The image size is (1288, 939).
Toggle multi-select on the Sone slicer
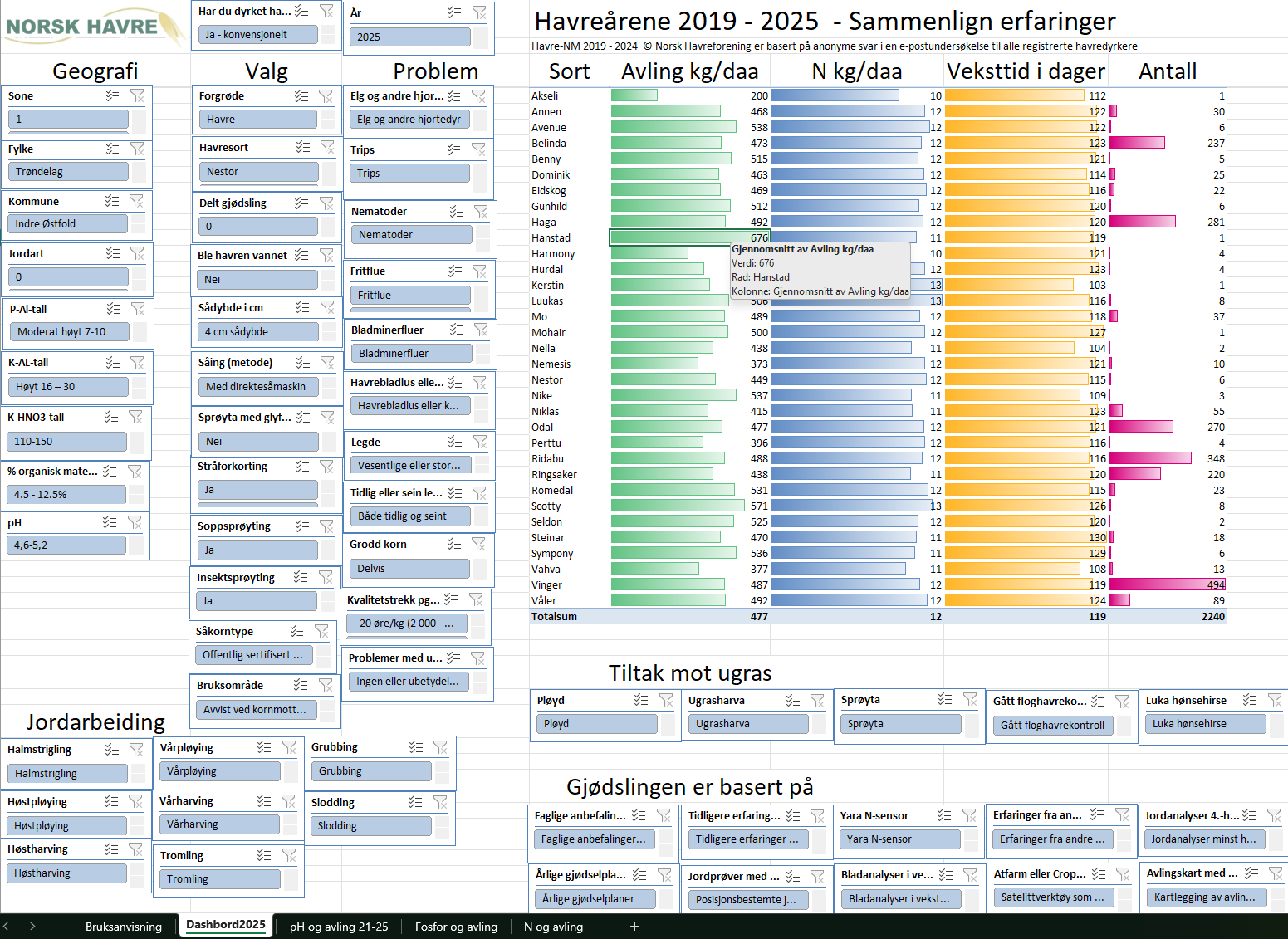tap(112, 95)
